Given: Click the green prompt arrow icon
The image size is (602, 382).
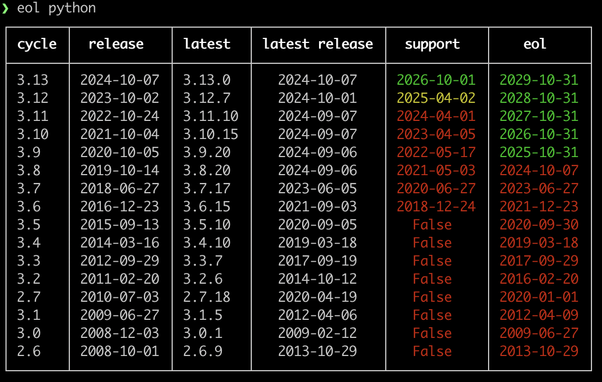Looking at the screenshot, I should click(5, 8).
